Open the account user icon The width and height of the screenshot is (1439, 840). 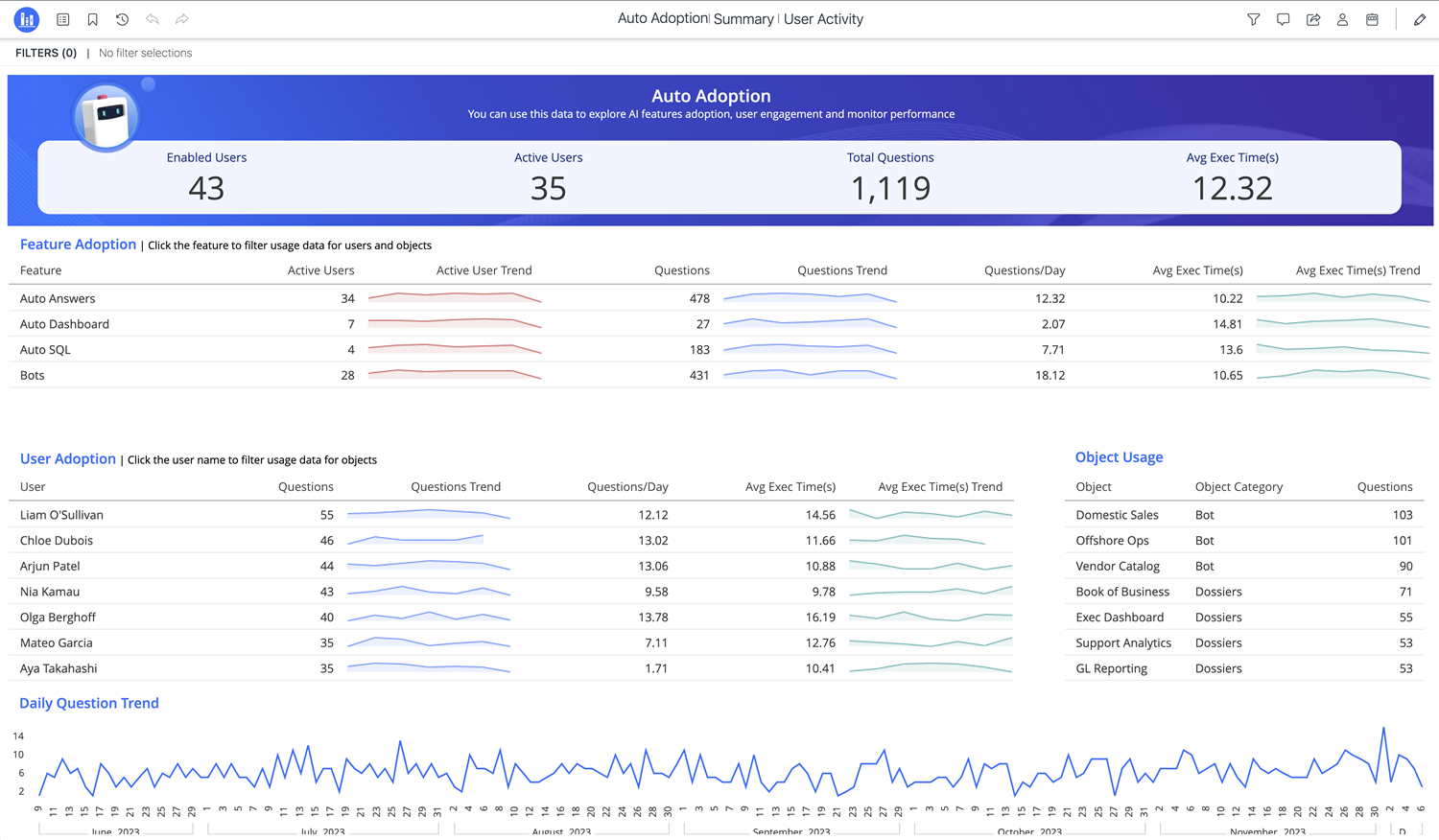click(x=1342, y=19)
